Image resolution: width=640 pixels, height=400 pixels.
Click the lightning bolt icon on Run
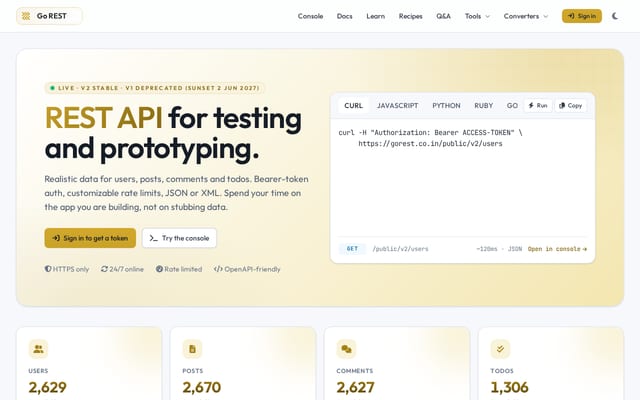pyautogui.click(x=531, y=105)
